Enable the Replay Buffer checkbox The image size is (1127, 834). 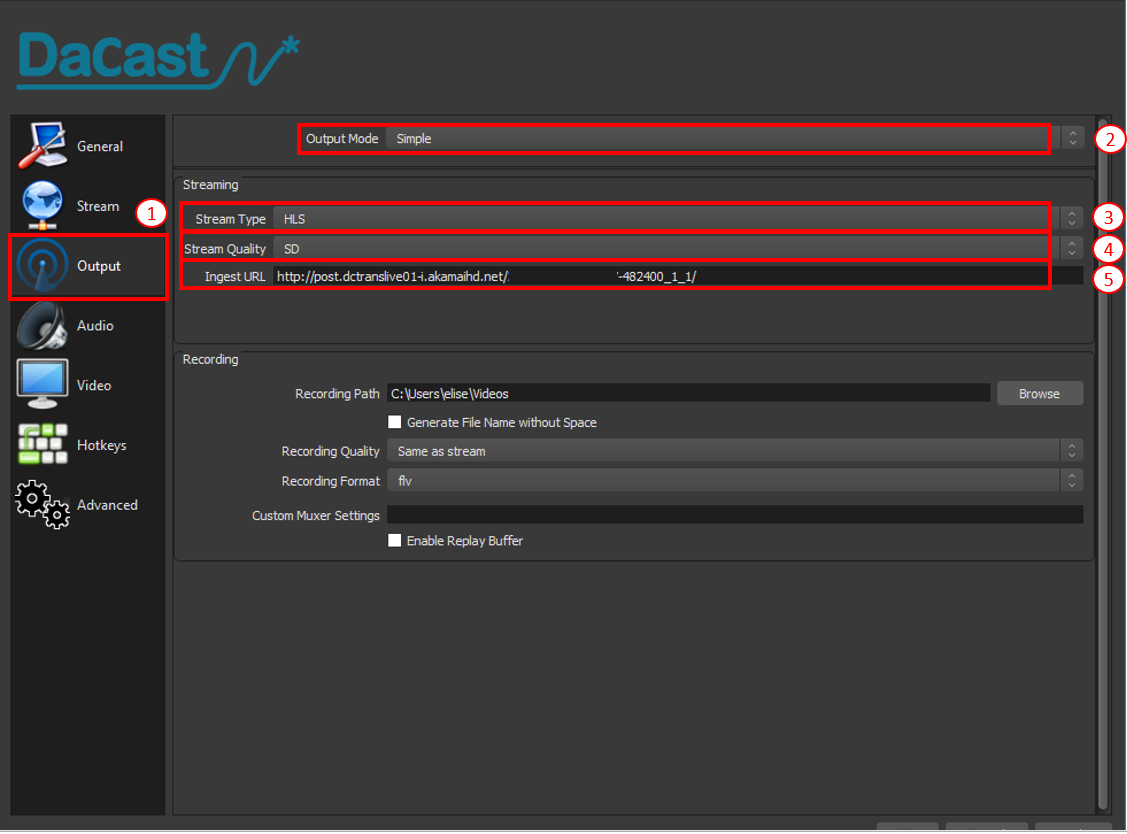(395, 540)
